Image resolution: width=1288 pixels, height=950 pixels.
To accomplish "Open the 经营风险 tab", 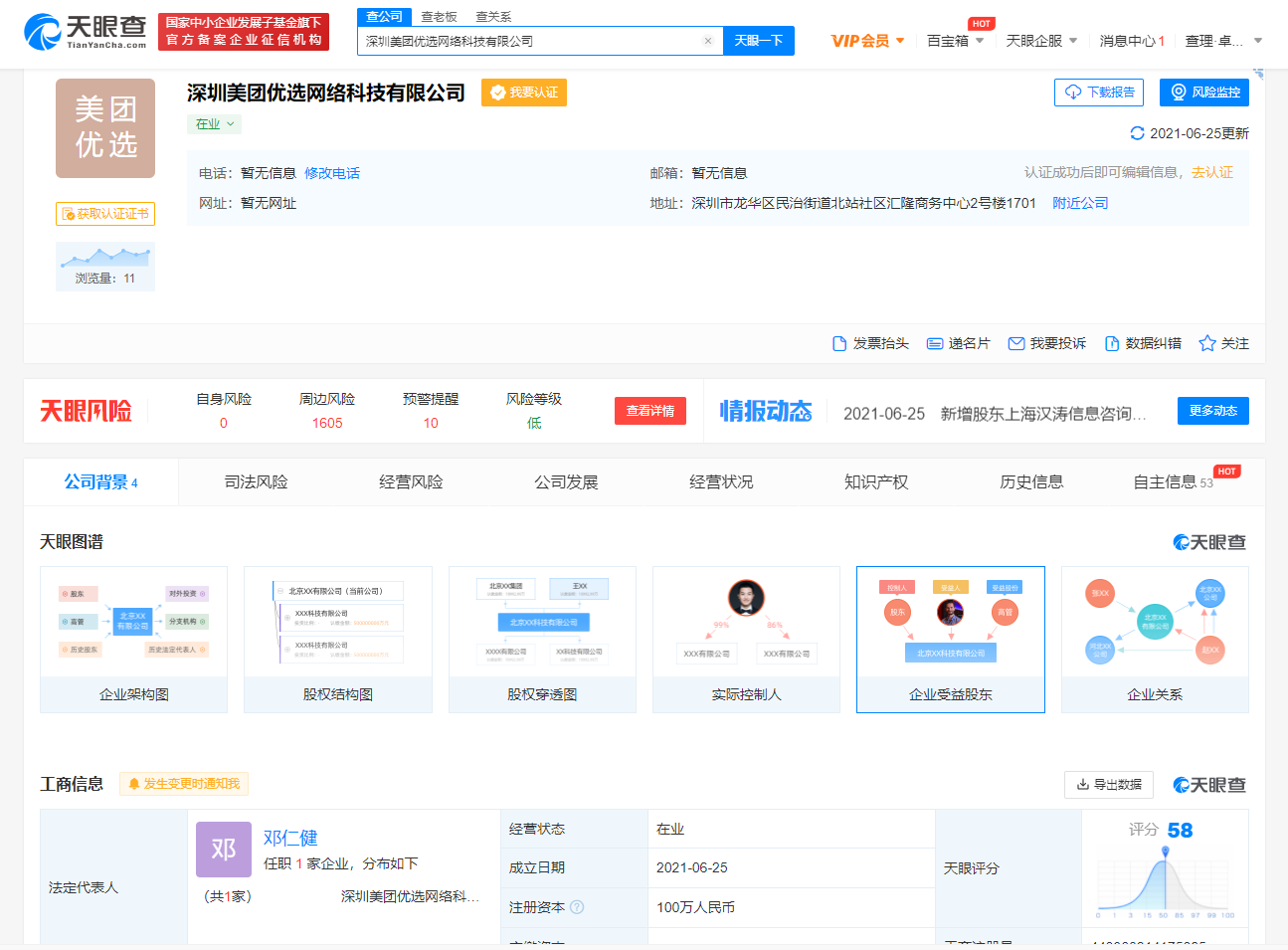I will tap(412, 482).
